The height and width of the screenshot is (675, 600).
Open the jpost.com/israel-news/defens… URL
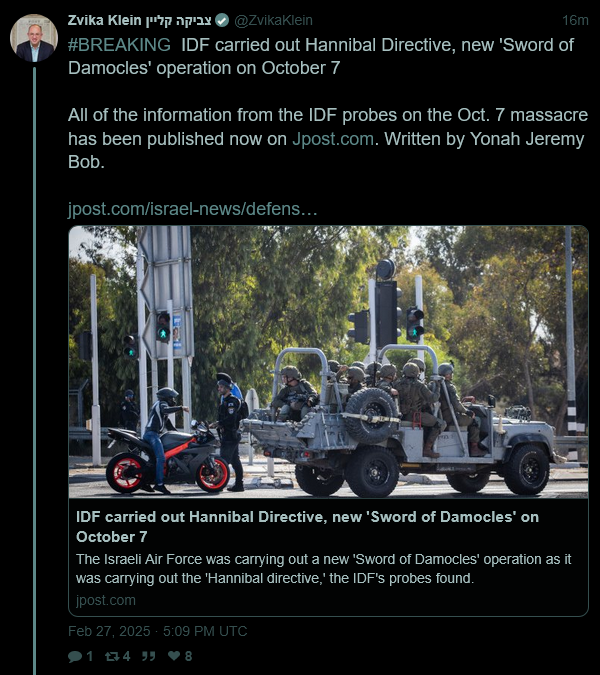tap(192, 209)
